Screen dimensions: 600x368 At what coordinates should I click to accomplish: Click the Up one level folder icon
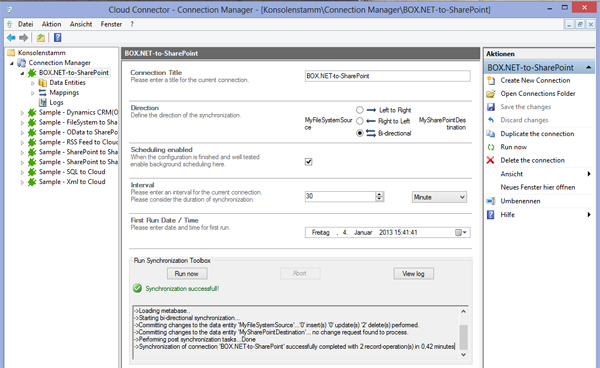[41, 37]
